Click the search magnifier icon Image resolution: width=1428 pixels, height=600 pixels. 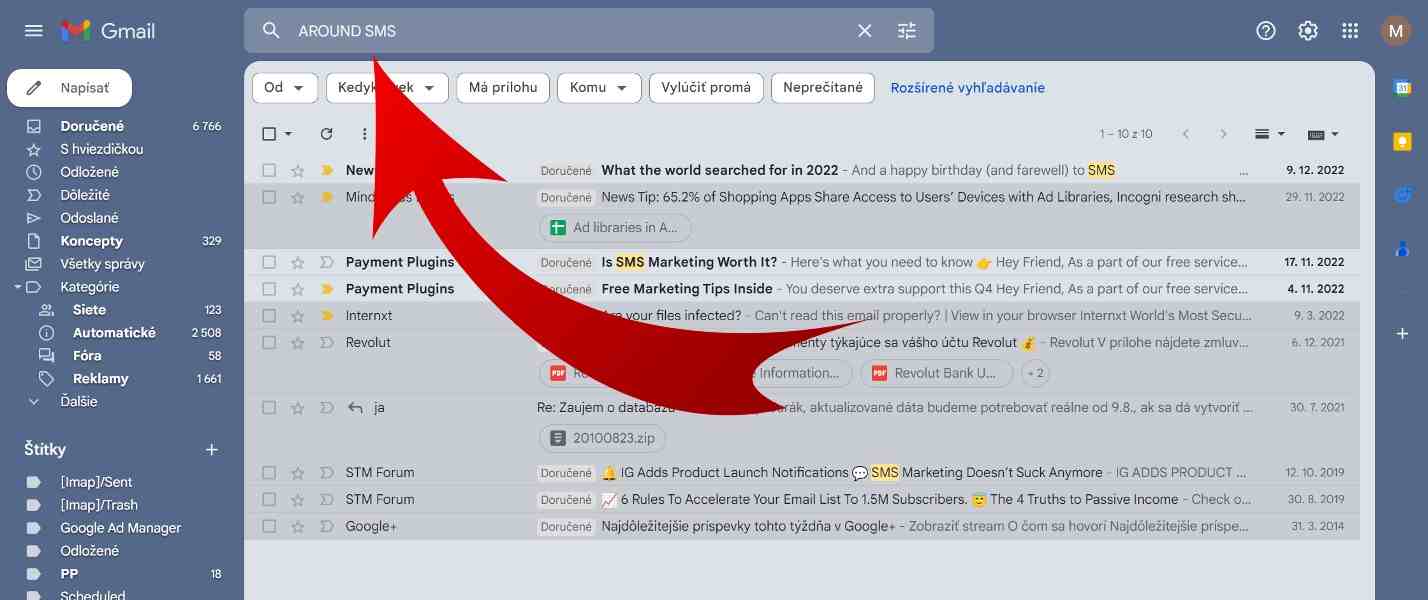[271, 31]
